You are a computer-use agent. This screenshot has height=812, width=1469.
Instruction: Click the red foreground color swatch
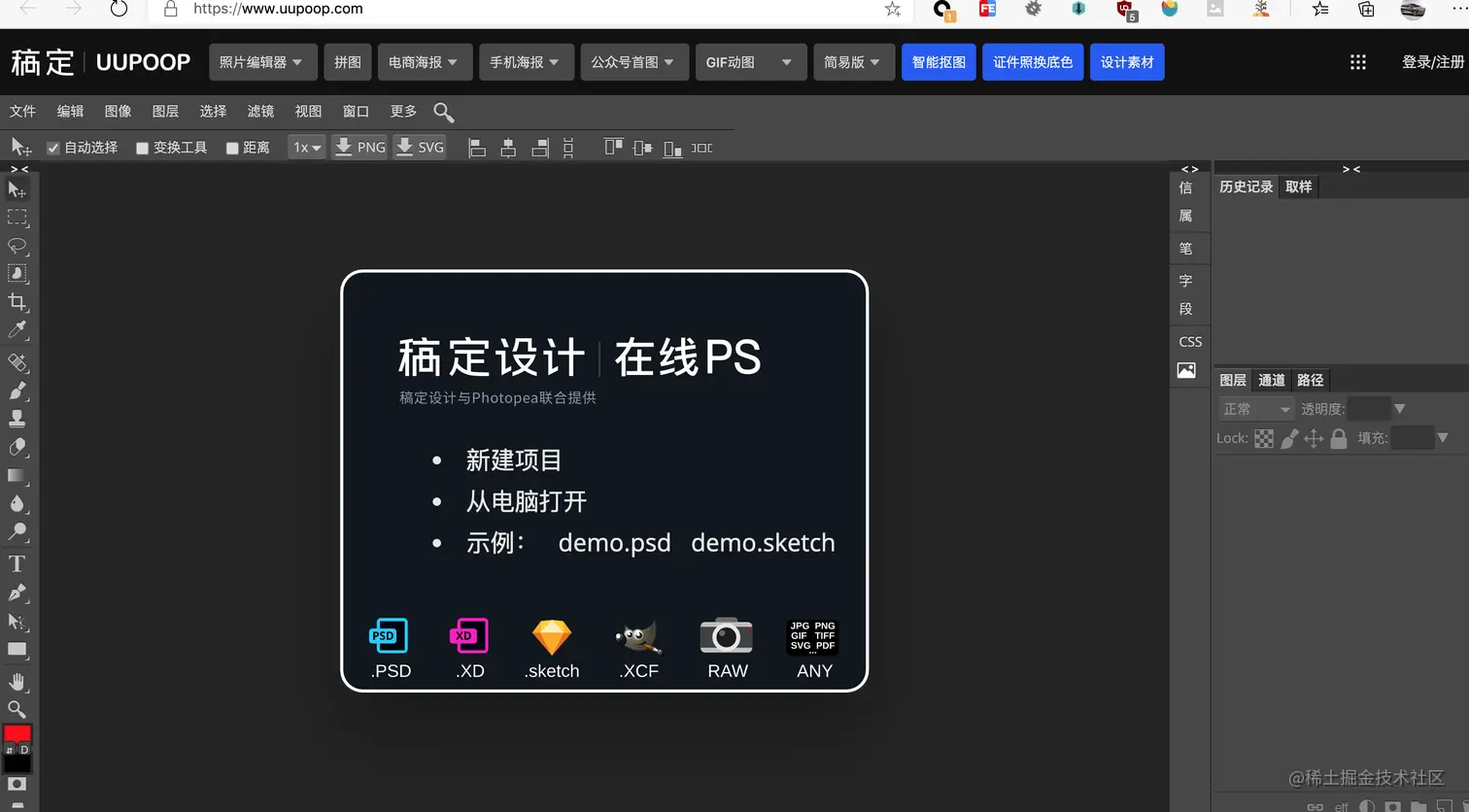click(17, 733)
